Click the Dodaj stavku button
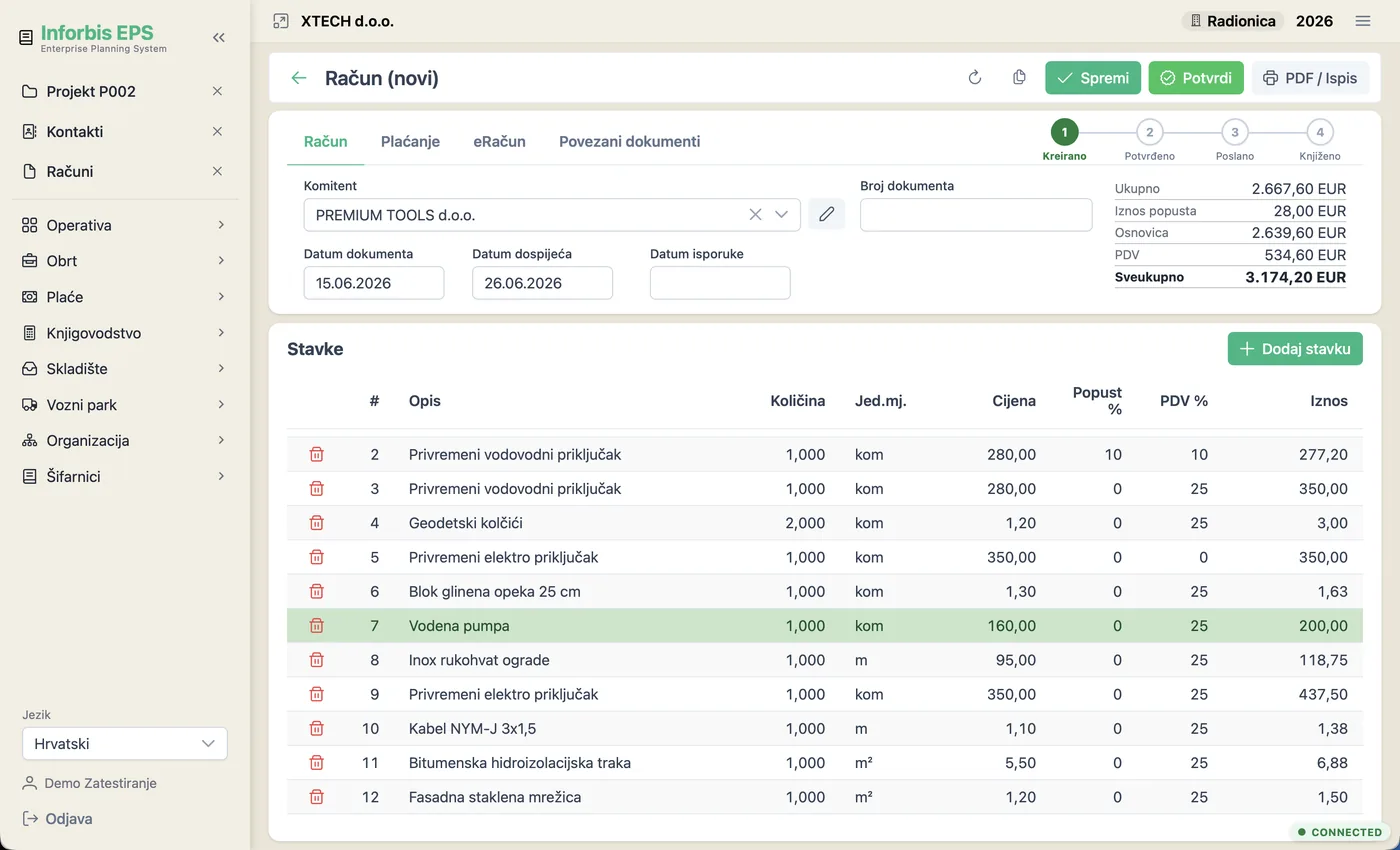The height and width of the screenshot is (850, 1400). 1295,349
